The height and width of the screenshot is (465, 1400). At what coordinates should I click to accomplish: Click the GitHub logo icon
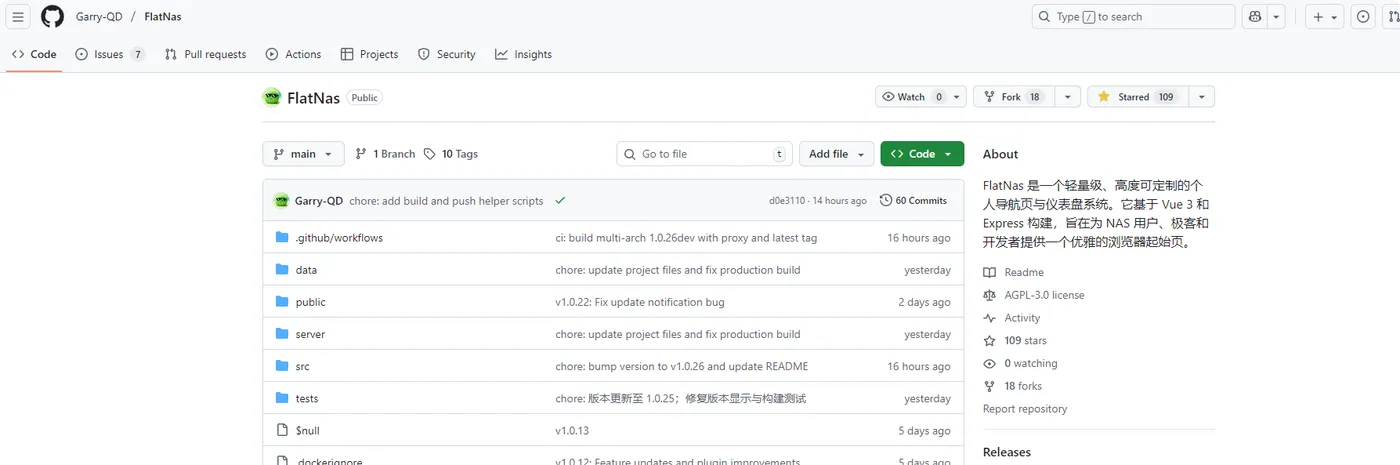52,17
